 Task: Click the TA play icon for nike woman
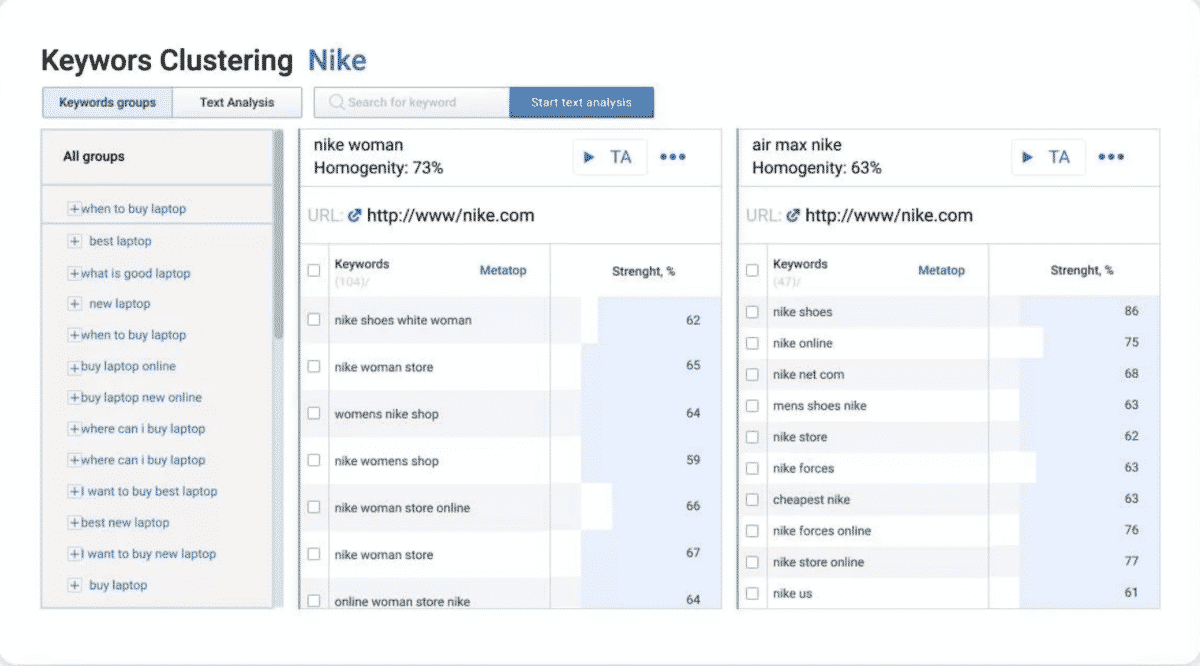(590, 157)
